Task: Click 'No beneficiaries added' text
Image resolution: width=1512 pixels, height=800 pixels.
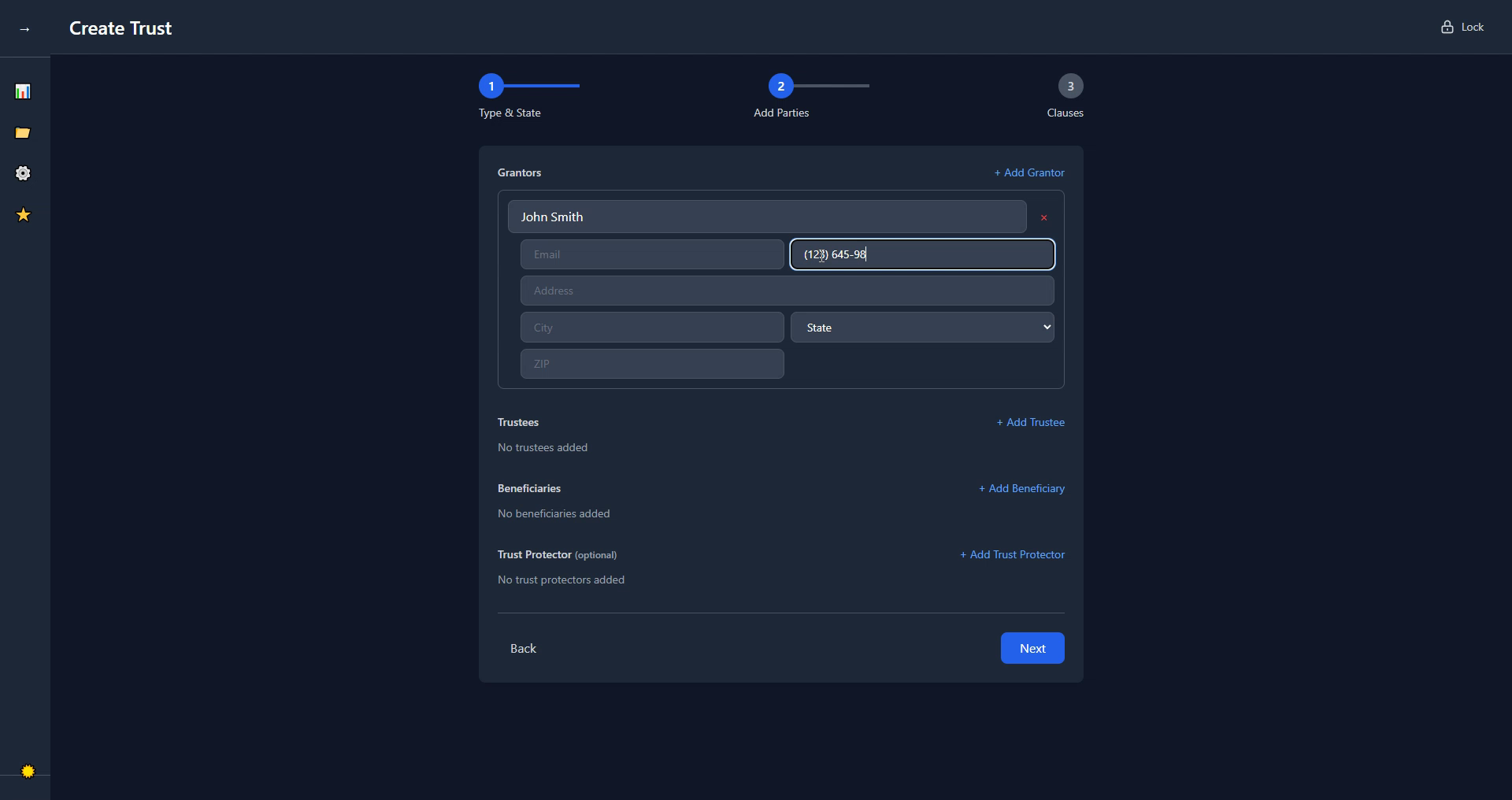Action: pyautogui.click(x=554, y=513)
